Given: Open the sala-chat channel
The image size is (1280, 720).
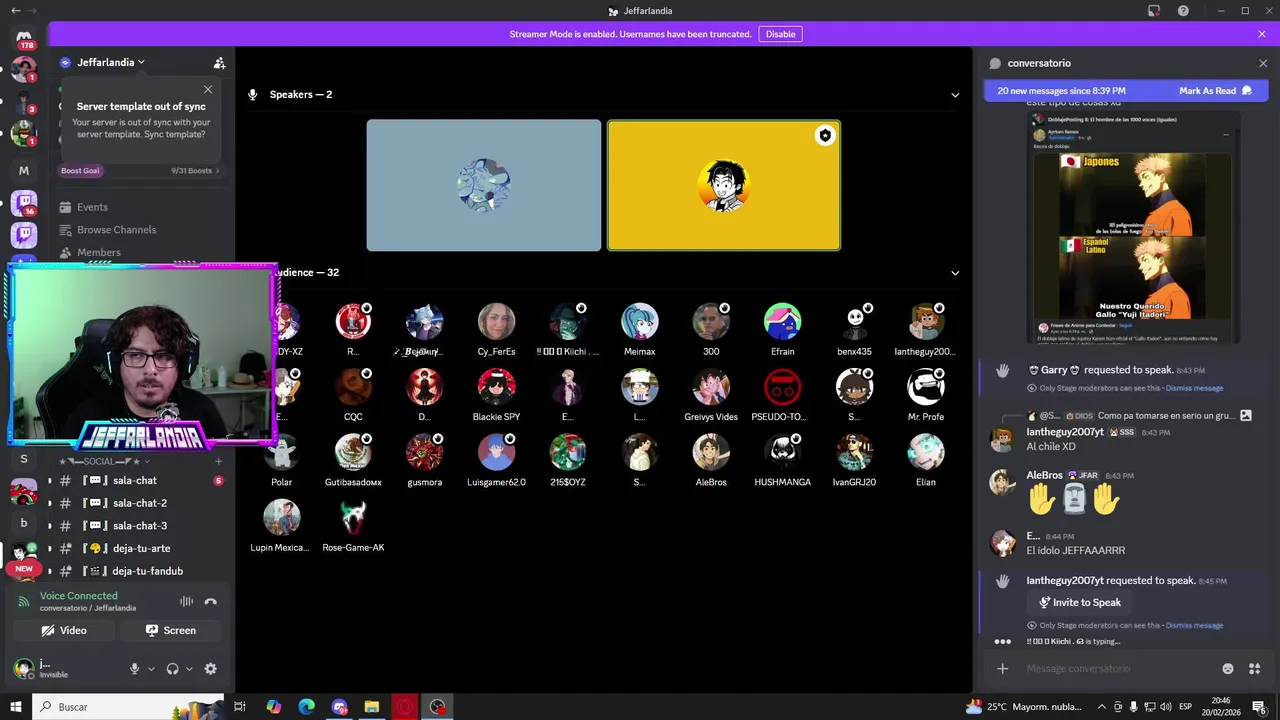Looking at the screenshot, I should (134, 481).
